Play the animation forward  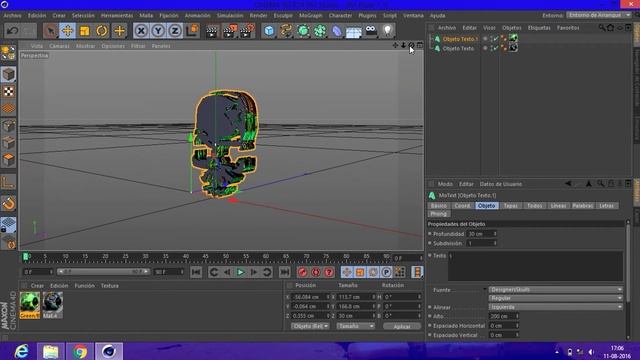(x=240, y=272)
